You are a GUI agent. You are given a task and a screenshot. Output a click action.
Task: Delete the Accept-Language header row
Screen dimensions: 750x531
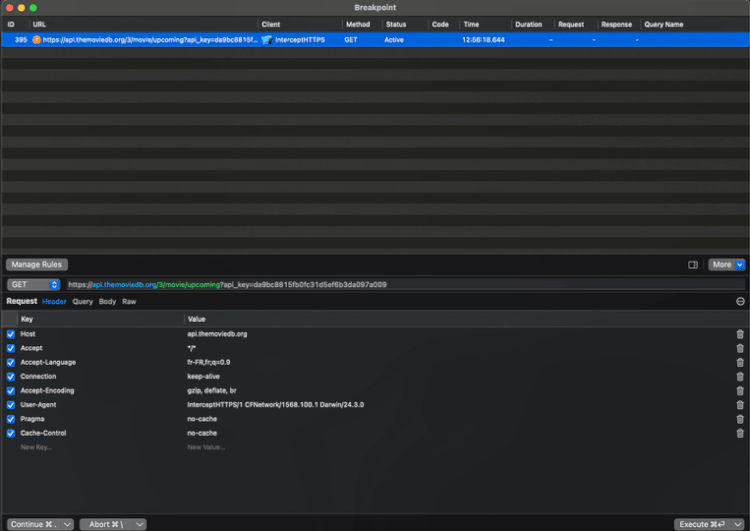coord(739,362)
